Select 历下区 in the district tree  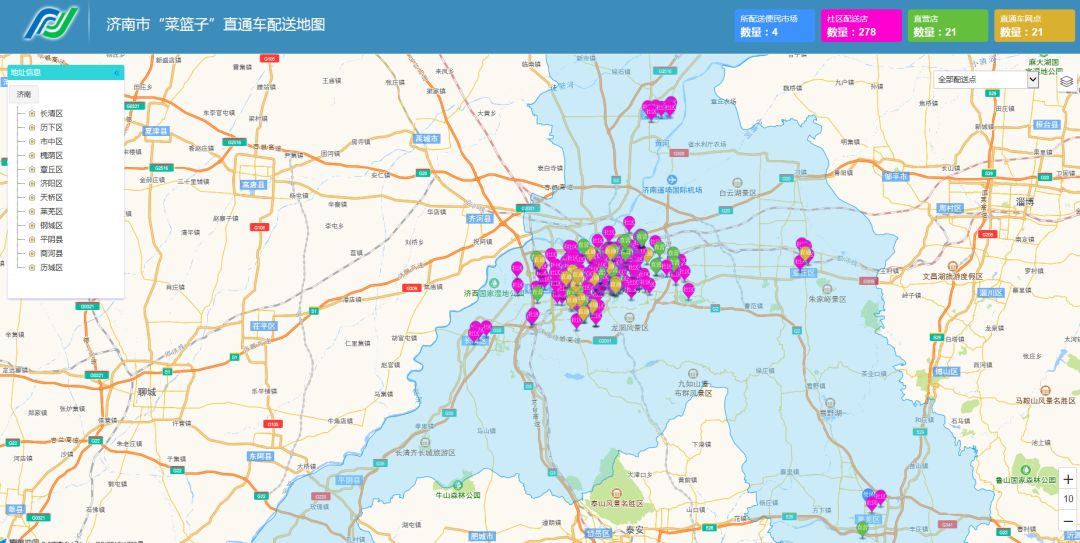point(51,128)
